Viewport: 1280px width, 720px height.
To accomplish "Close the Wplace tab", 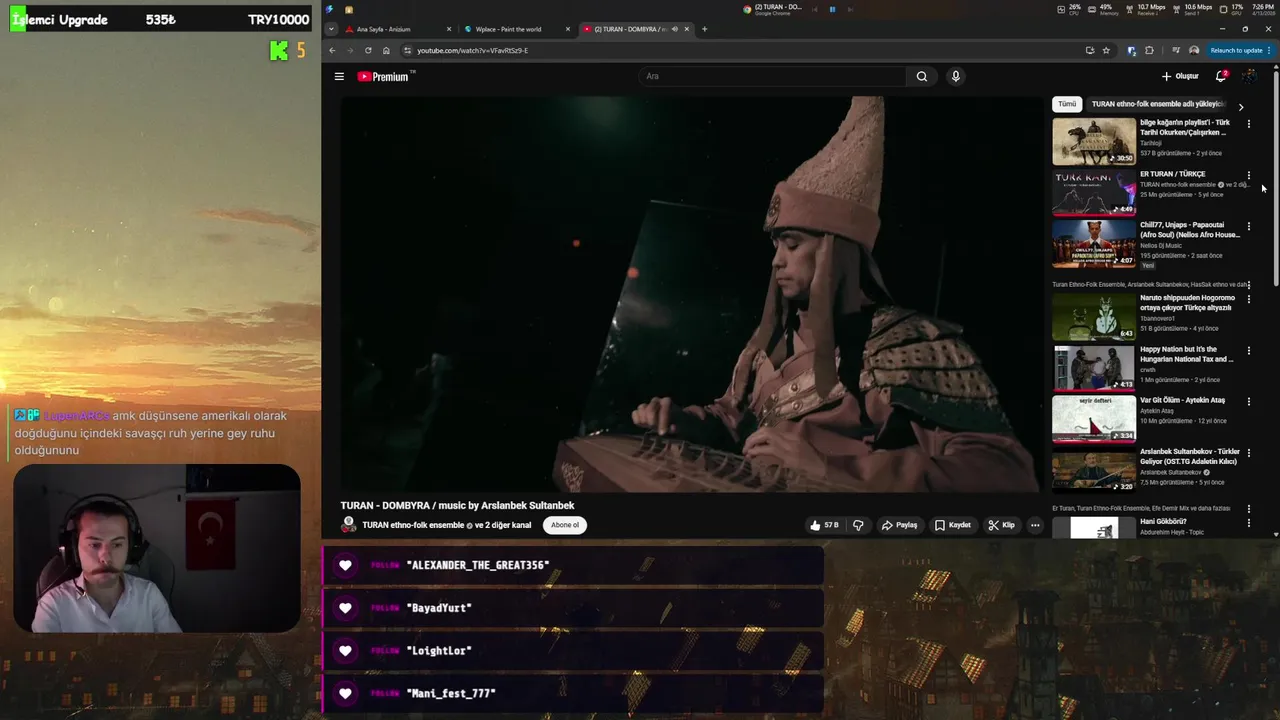I will pyautogui.click(x=568, y=29).
